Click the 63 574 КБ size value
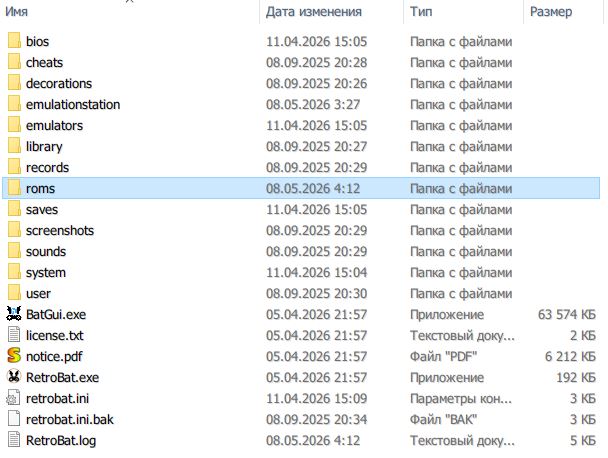Viewport: 608px width, 458px height. (x=567, y=315)
